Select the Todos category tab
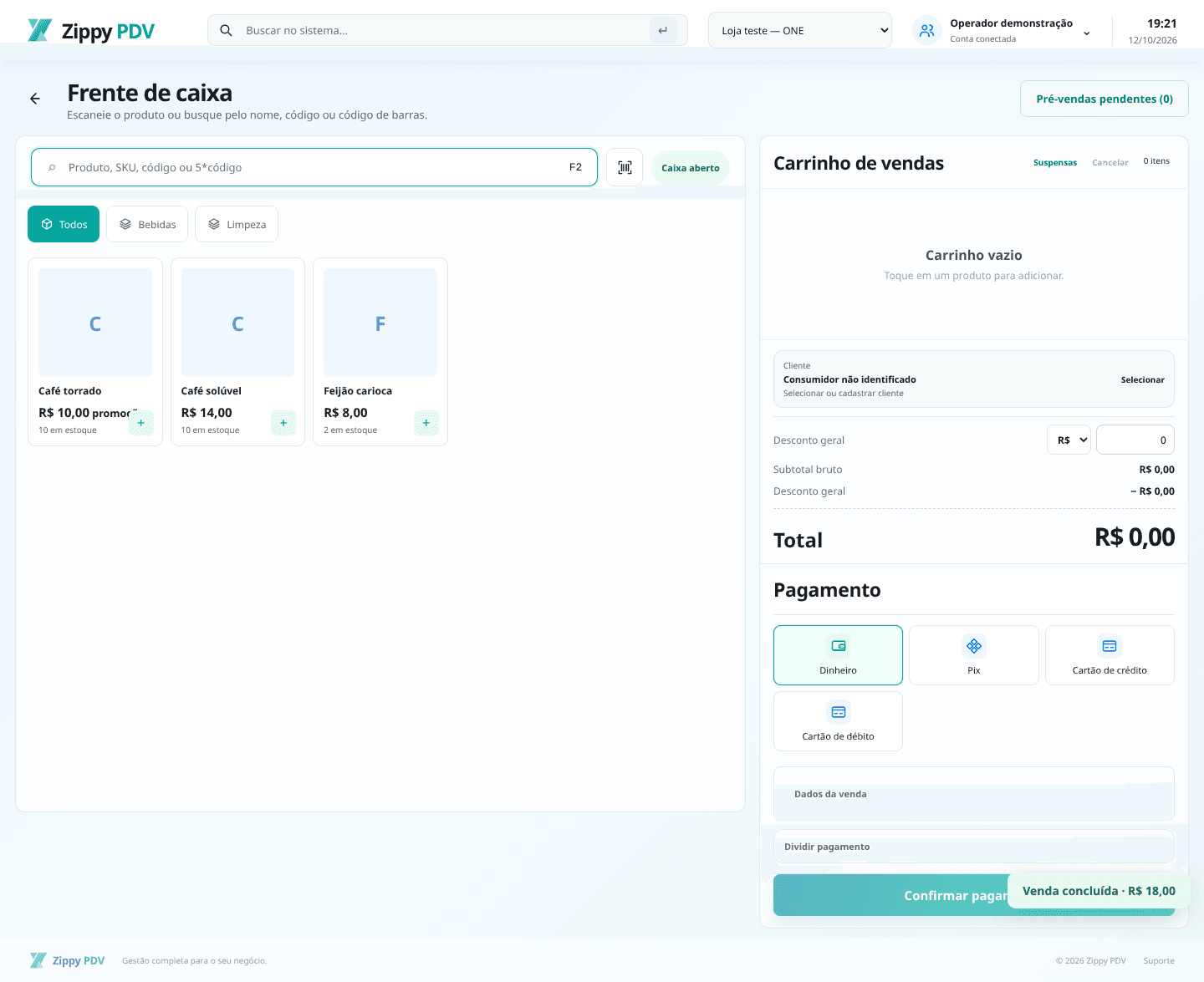 coord(64,224)
